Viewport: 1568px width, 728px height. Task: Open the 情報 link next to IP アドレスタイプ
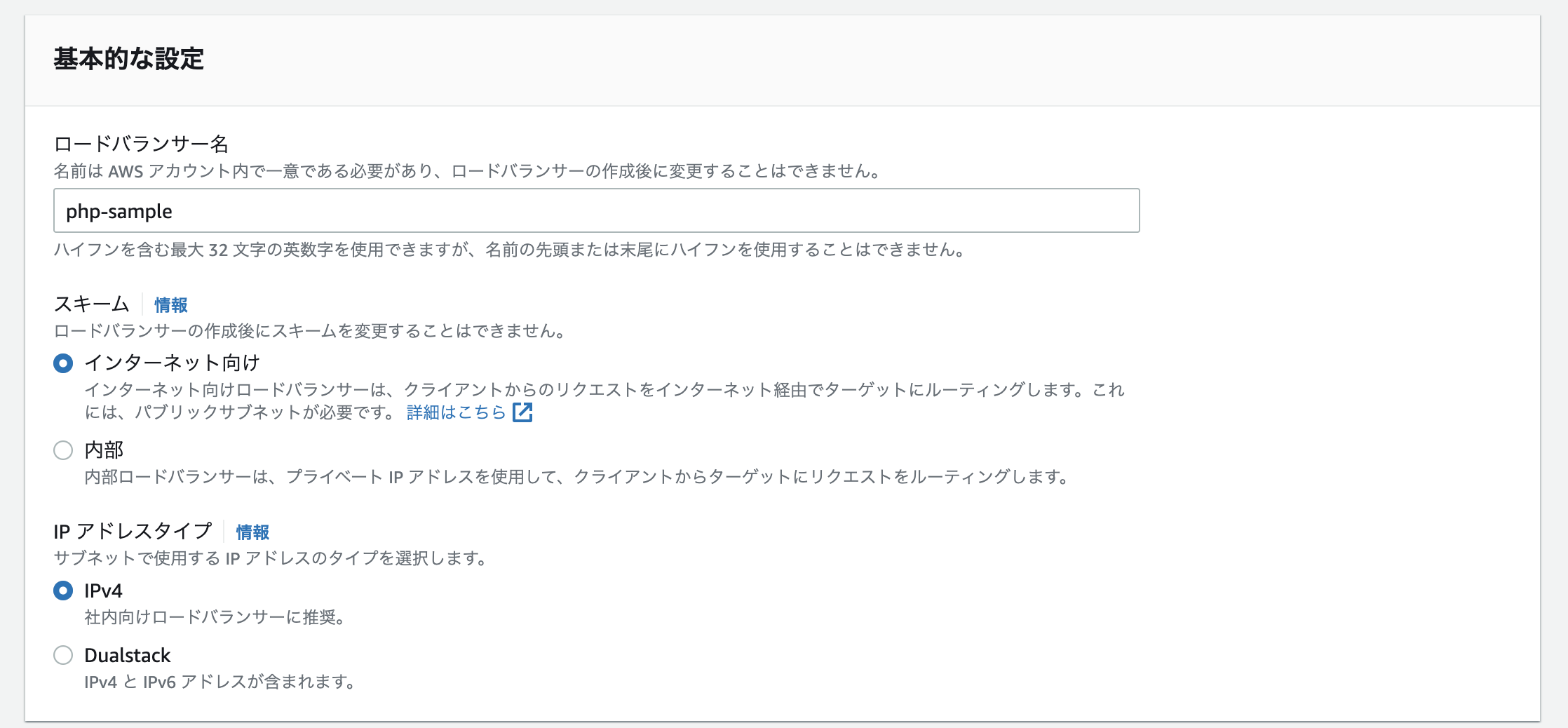pos(252,532)
